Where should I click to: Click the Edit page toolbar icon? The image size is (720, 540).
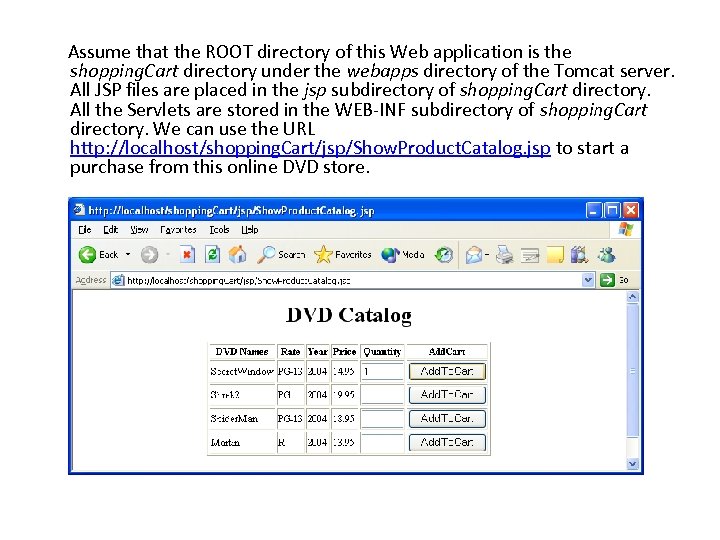(x=530, y=254)
